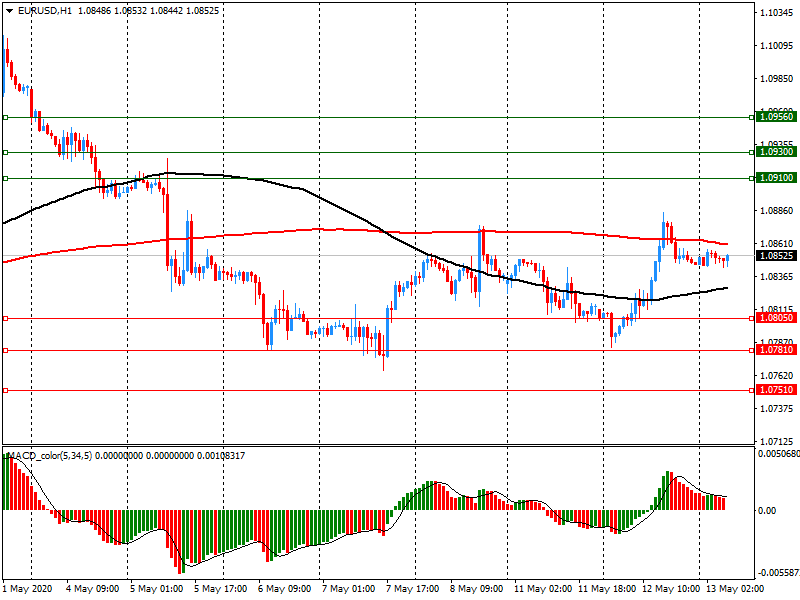
Task: Click the 7 May 17:00 time axis label
Action: click(x=412, y=589)
